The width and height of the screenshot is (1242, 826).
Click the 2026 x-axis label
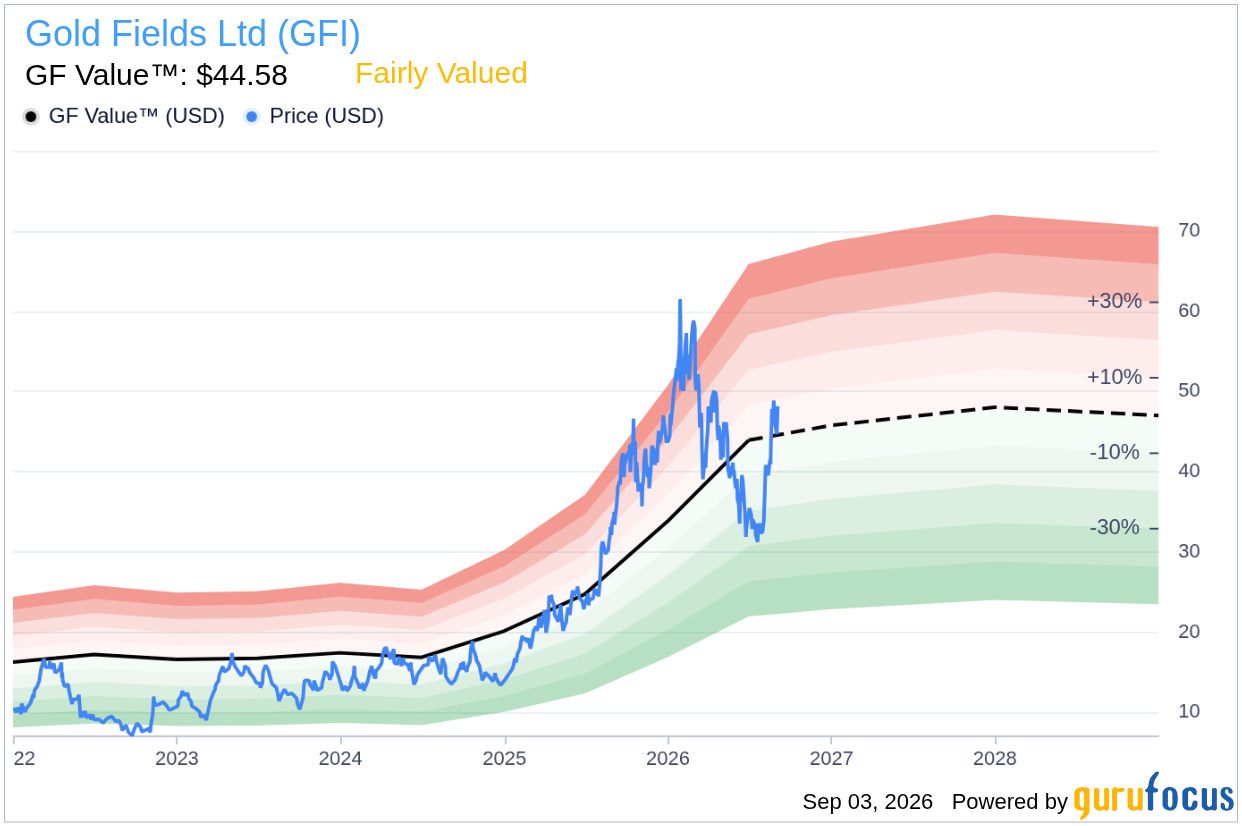tap(667, 758)
